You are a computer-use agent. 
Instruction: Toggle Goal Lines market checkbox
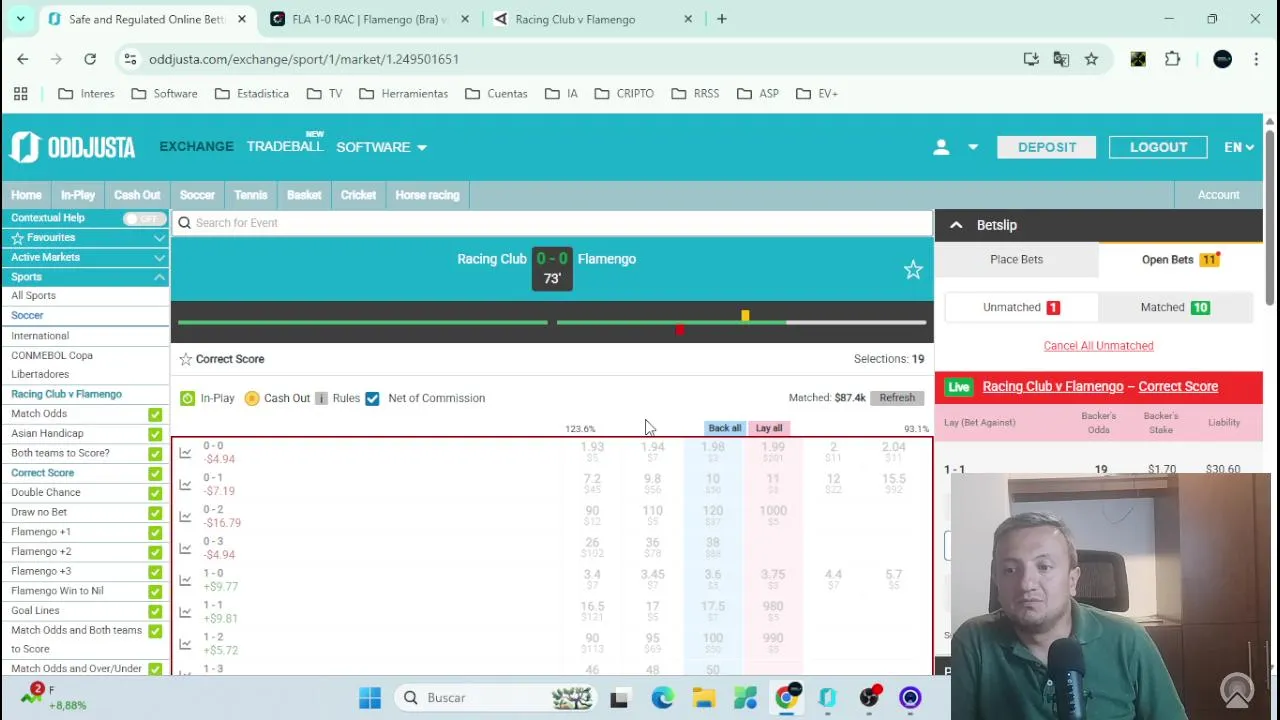click(x=155, y=611)
